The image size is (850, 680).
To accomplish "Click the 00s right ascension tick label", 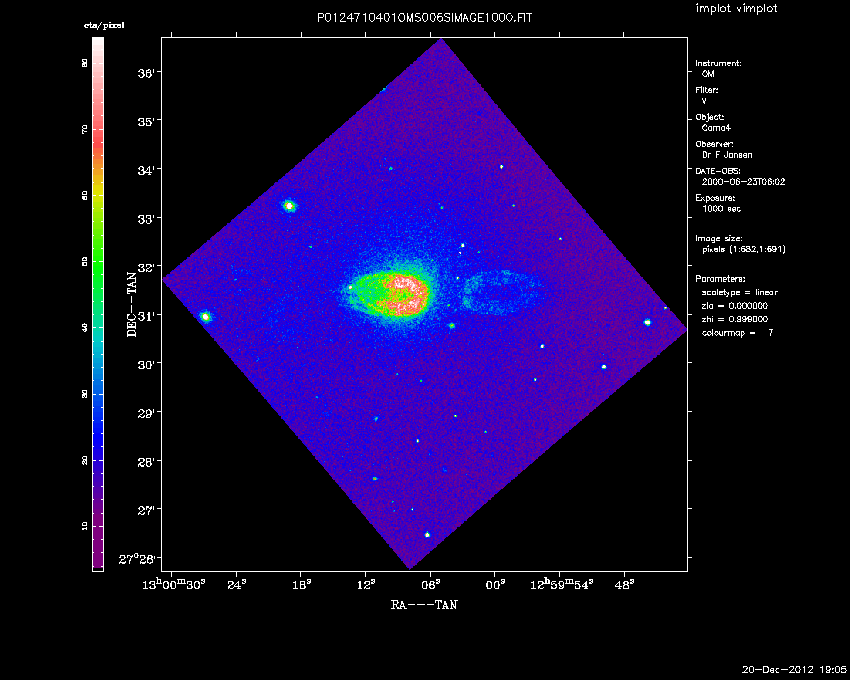I will click(x=495, y=585).
